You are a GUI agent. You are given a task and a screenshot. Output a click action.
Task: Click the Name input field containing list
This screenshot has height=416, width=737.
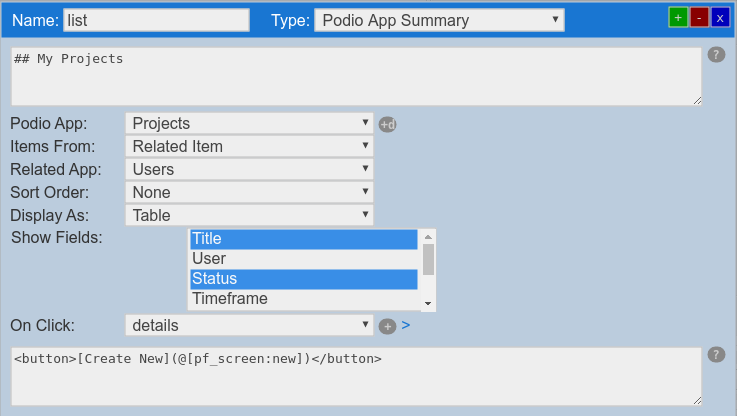point(156,20)
